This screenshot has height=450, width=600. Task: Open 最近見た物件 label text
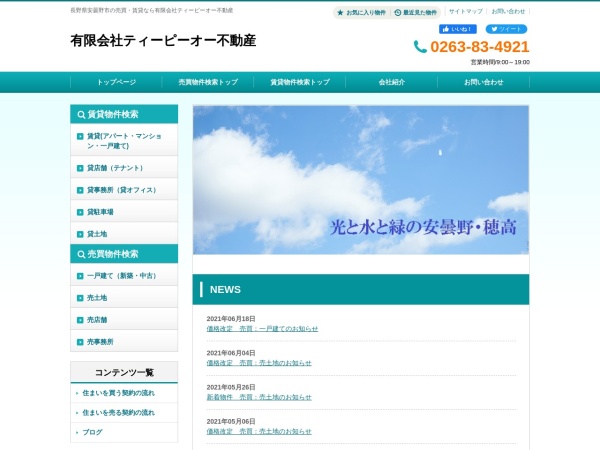[x=420, y=13]
